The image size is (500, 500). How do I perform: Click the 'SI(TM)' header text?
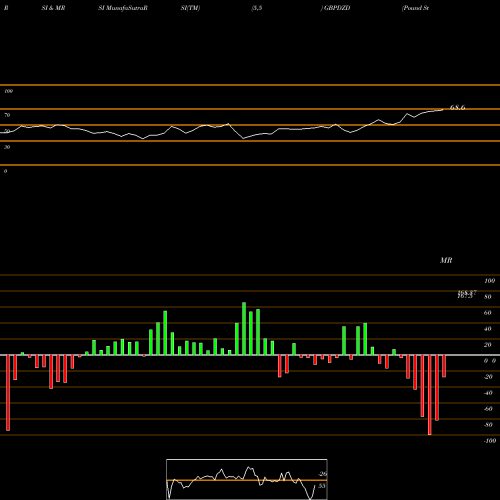click(x=190, y=8)
